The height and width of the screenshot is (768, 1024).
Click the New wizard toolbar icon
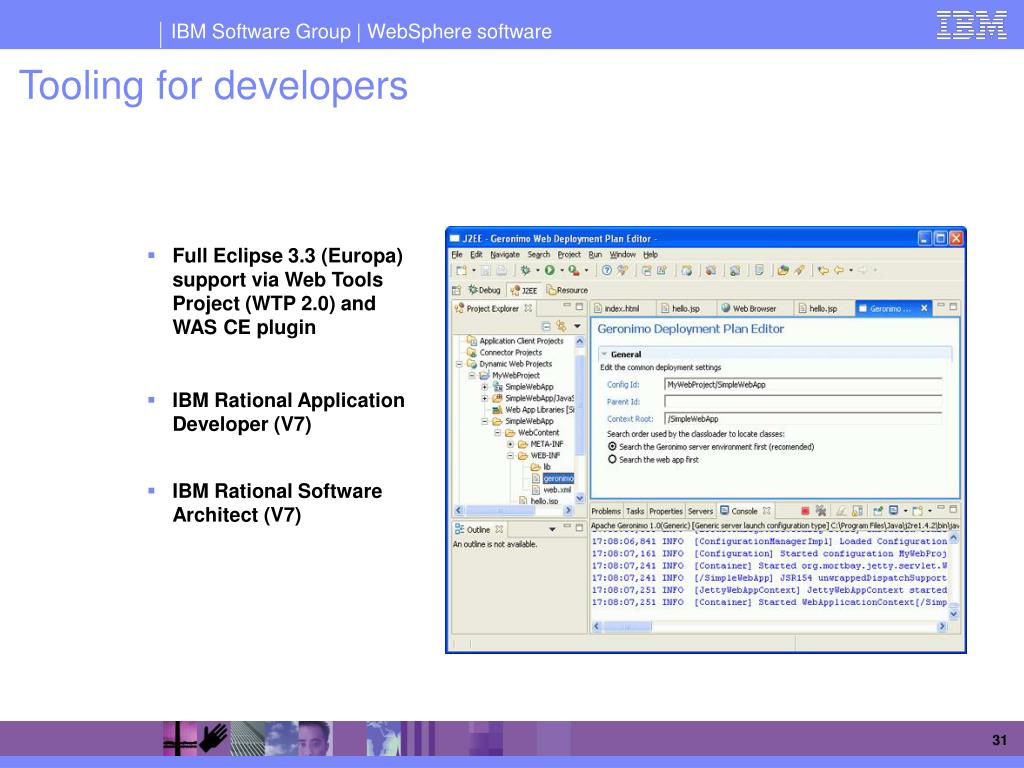tap(462, 270)
